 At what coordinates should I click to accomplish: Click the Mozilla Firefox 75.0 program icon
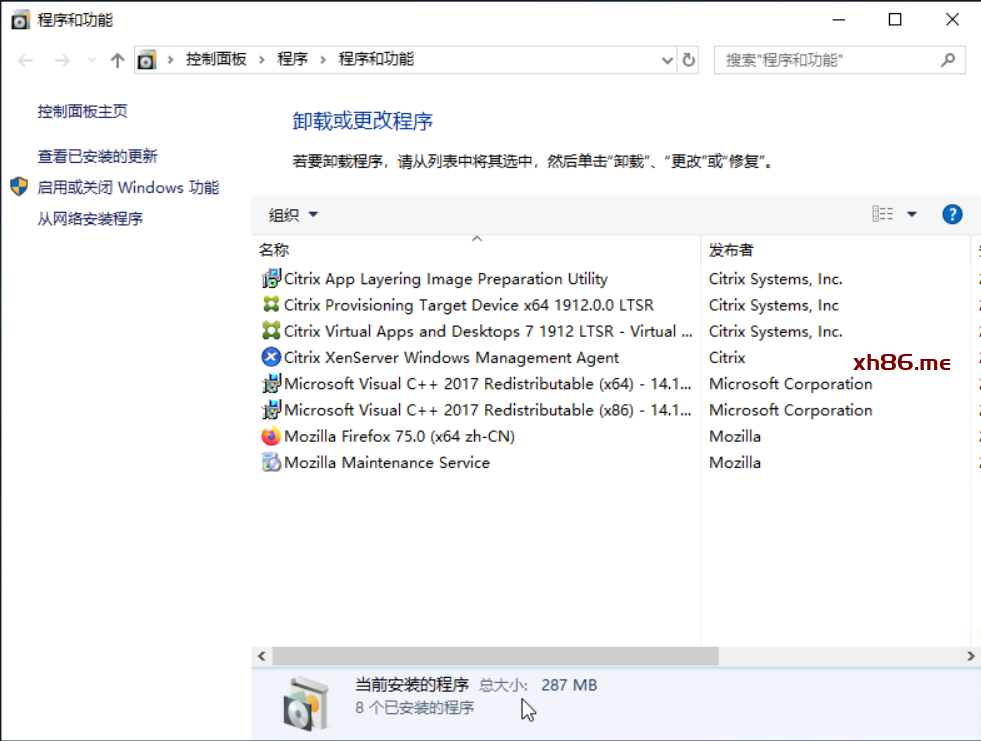click(x=270, y=436)
